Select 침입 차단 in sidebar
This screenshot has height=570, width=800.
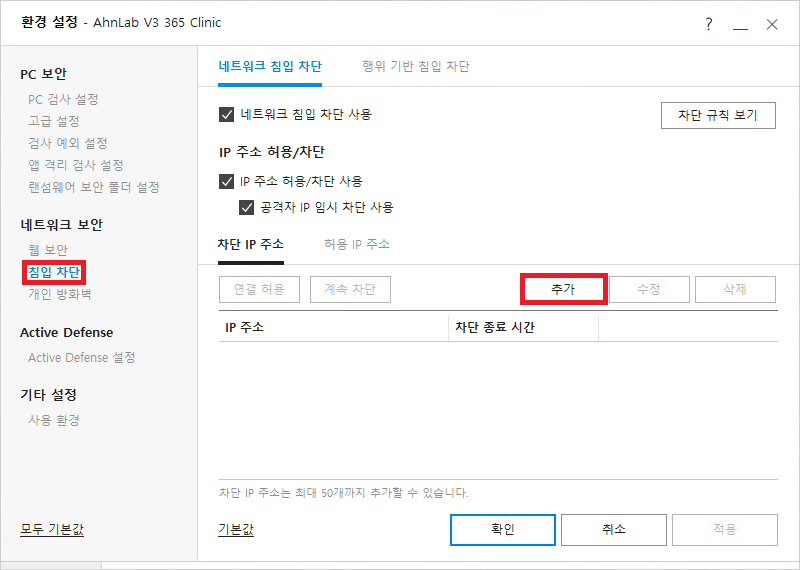[54, 272]
